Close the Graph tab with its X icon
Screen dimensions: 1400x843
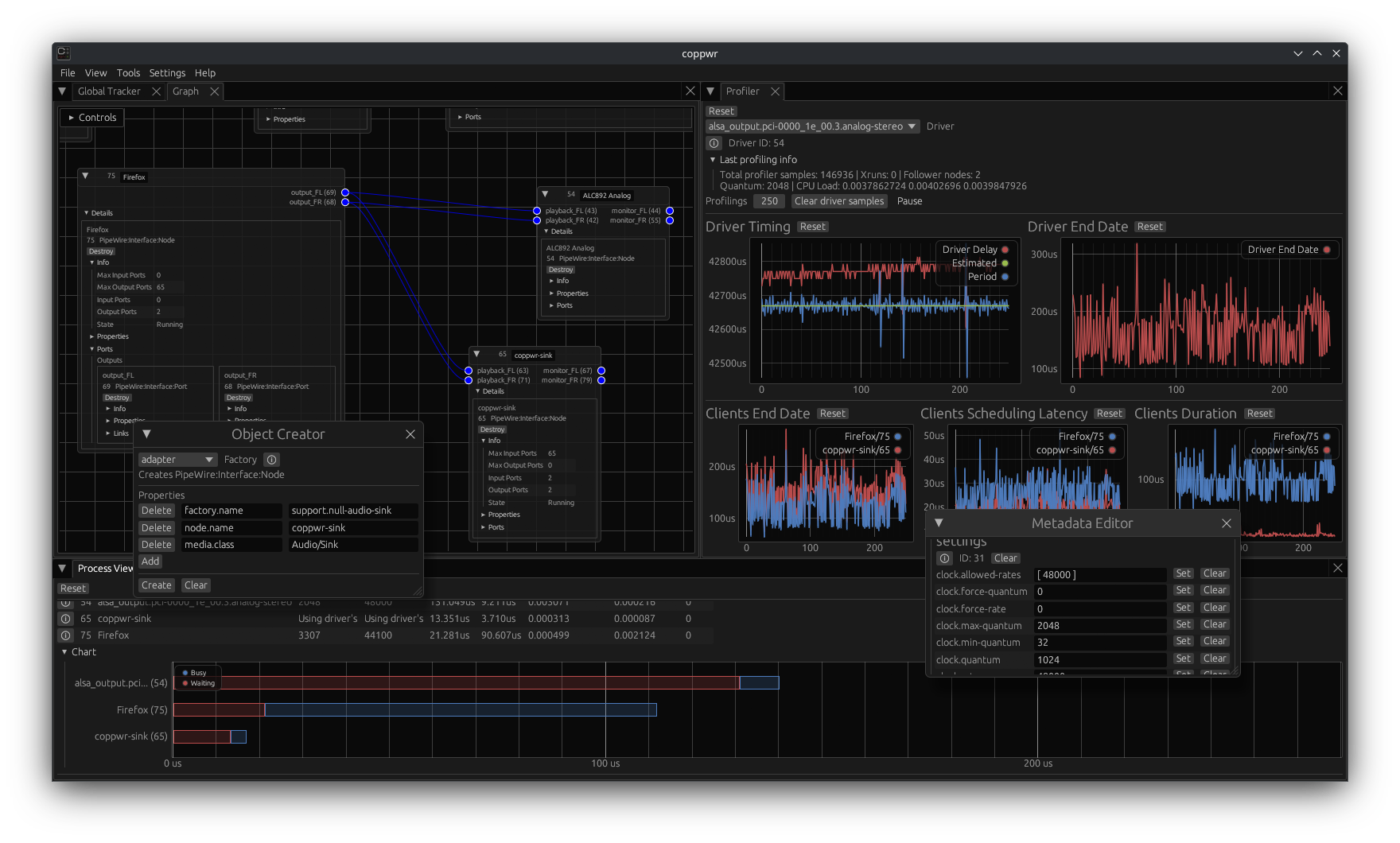pos(214,91)
